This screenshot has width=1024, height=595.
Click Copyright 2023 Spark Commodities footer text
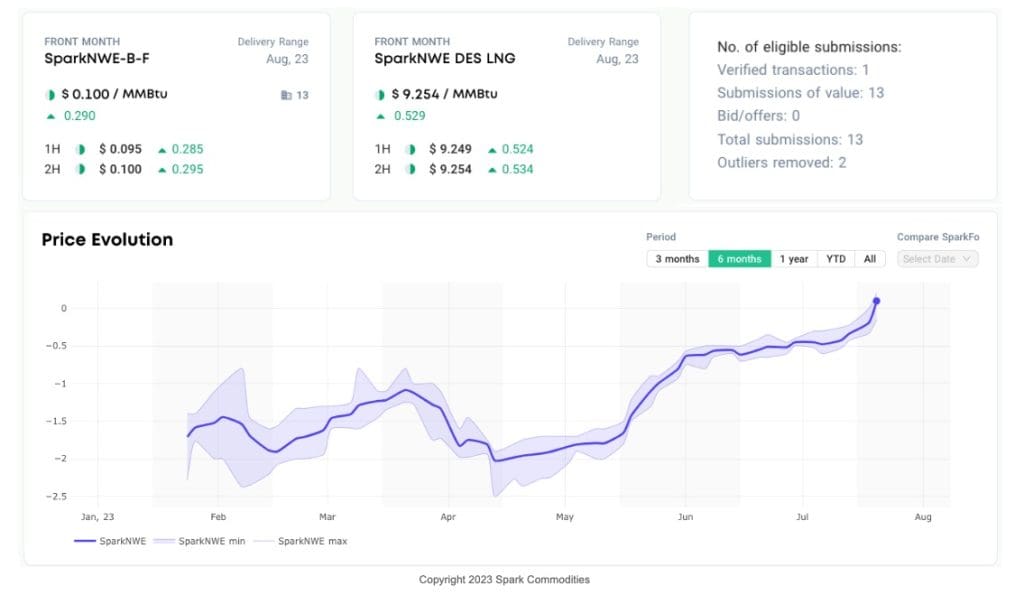(504, 579)
